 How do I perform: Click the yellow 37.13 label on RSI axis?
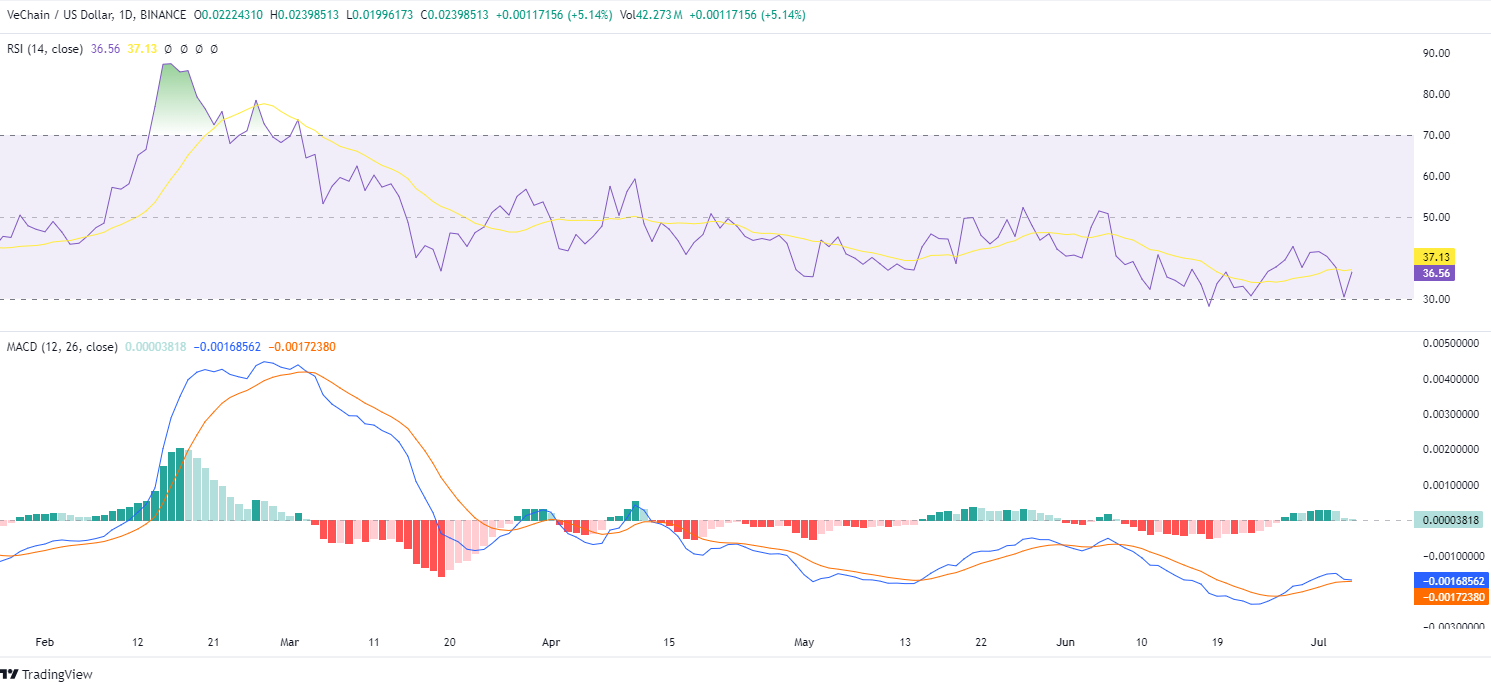pos(1433,256)
